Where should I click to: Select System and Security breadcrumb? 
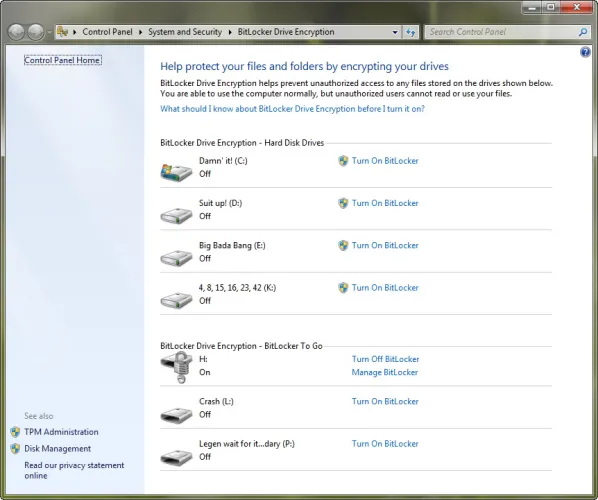click(x=185, y=32)
